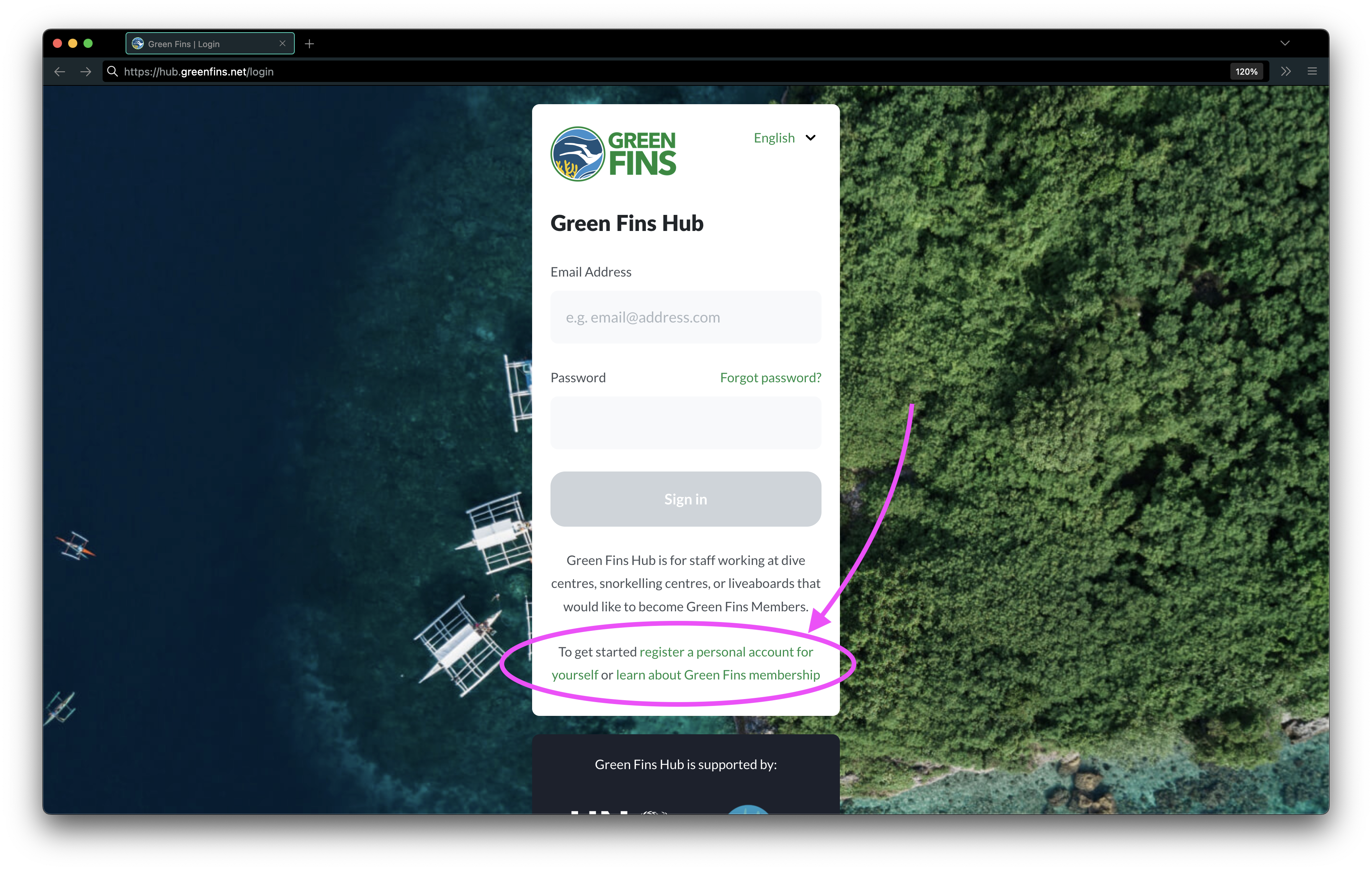This screenshot has width=1372, height=871.
Task: Focus the Email Address input field
Action: [x=686, y=318]
